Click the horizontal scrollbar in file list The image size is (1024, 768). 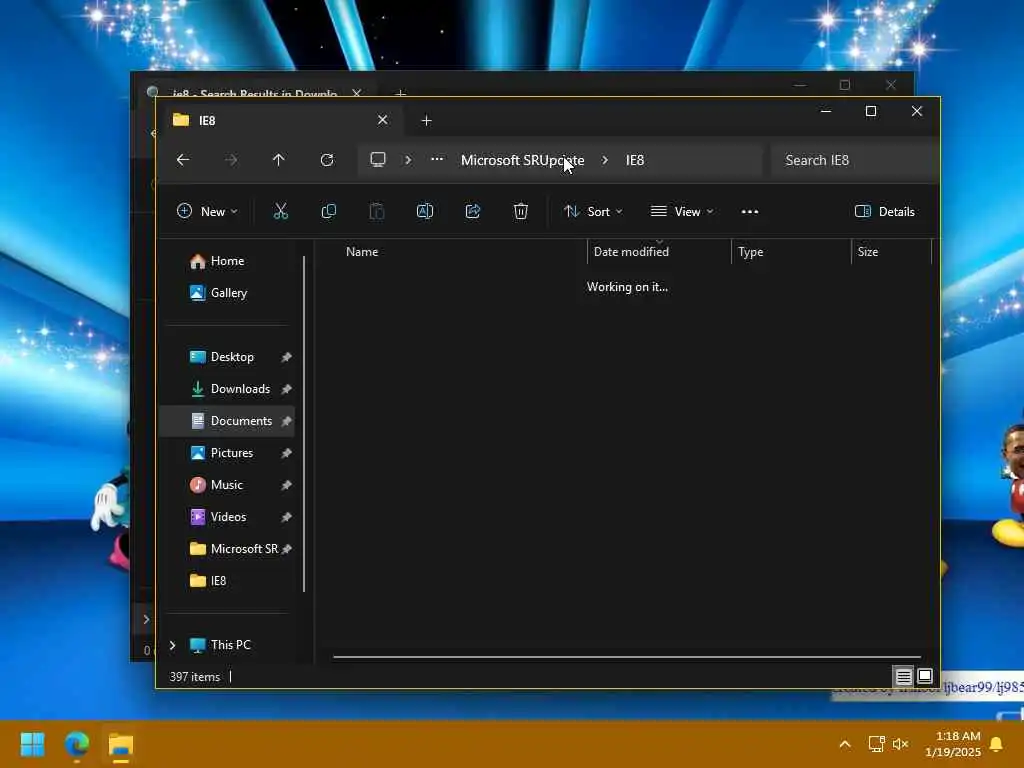coord(627,657)
